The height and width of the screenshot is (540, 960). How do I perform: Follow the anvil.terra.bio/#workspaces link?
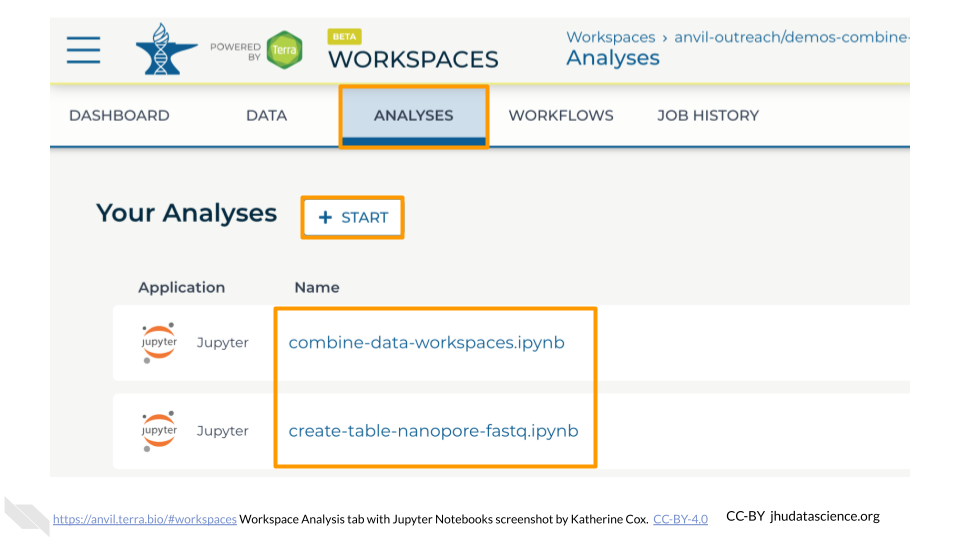click(144, 519)
